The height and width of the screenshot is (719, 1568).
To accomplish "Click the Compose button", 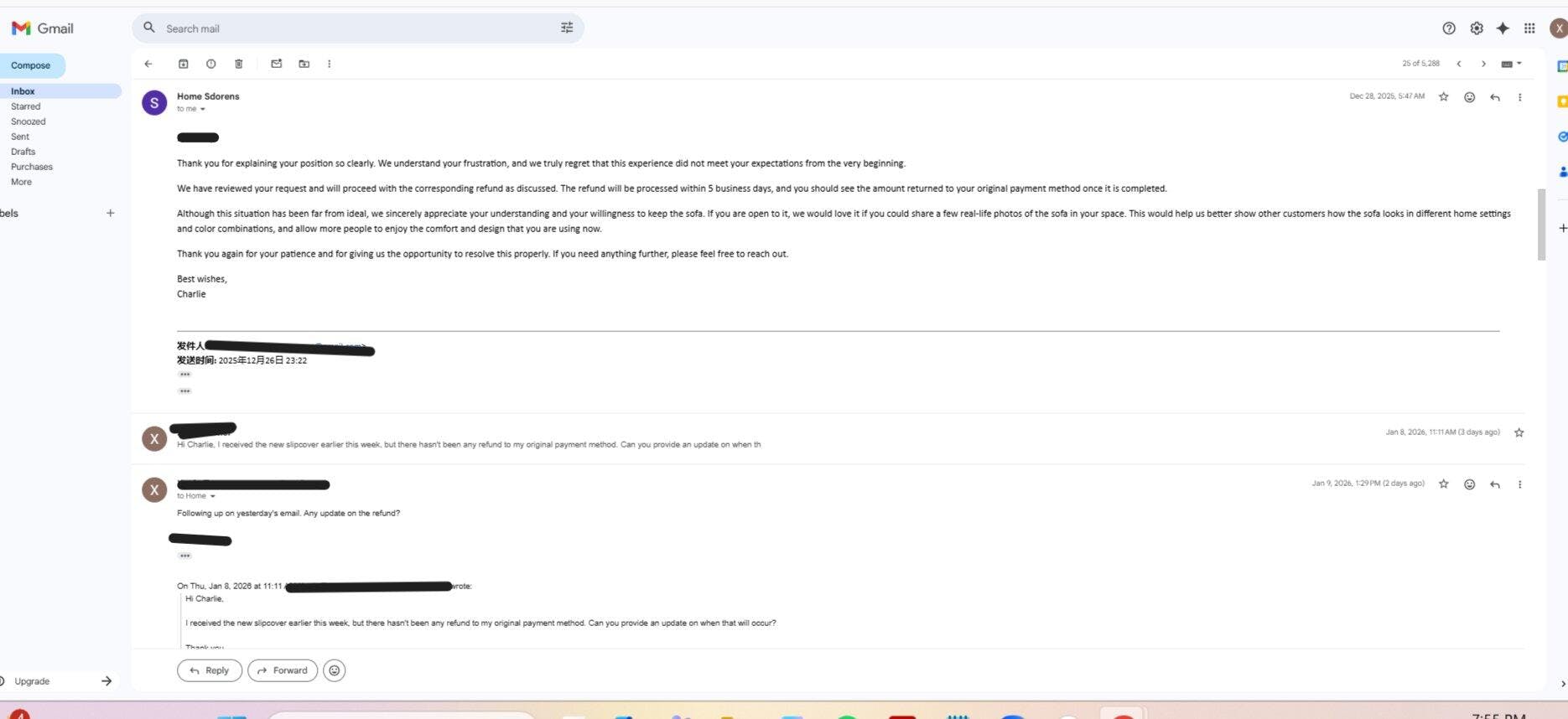I will (31, 65).
